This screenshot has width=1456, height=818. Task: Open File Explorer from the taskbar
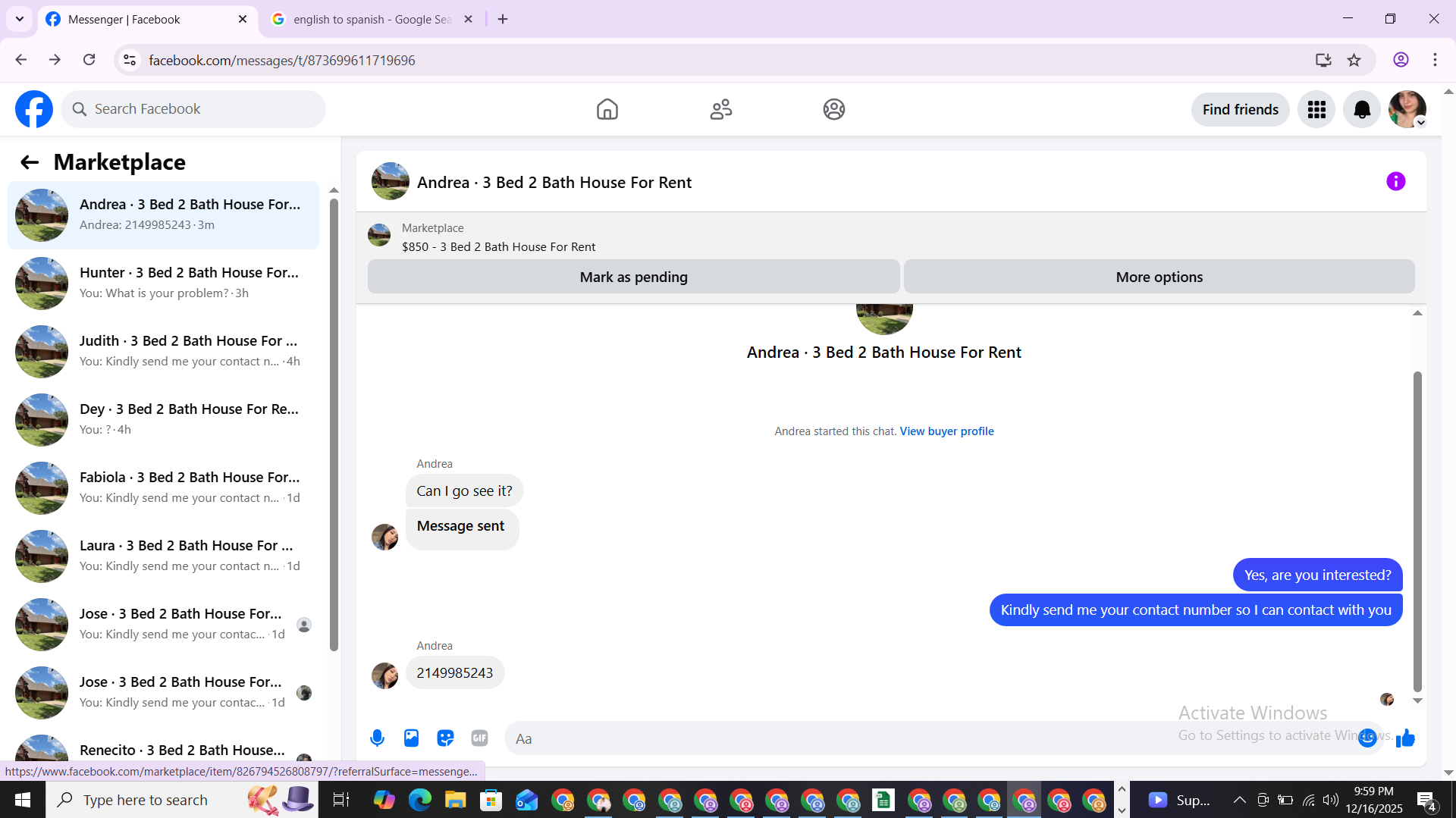(x=455, y=800)
